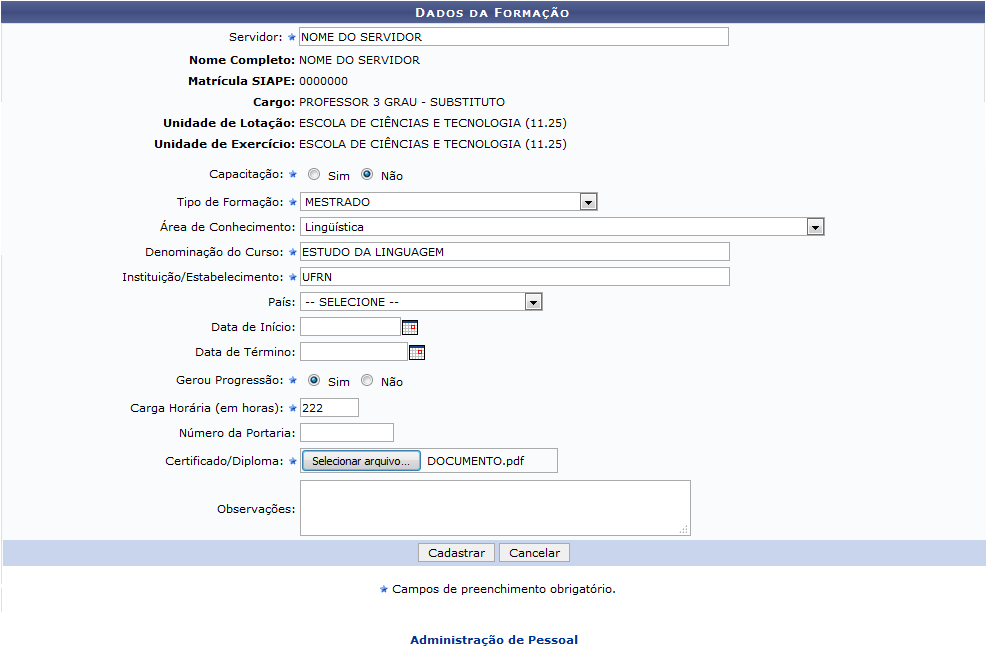986x667 pixels.
Task: Select the Carga Horária hours field
Action: [x=328, y=408]
